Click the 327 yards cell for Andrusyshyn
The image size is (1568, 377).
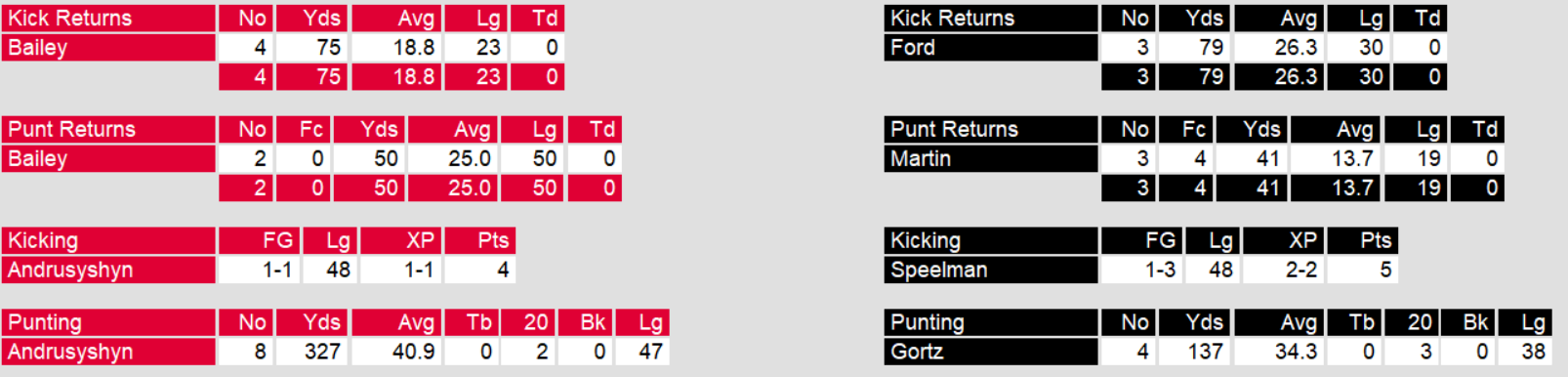311,353
